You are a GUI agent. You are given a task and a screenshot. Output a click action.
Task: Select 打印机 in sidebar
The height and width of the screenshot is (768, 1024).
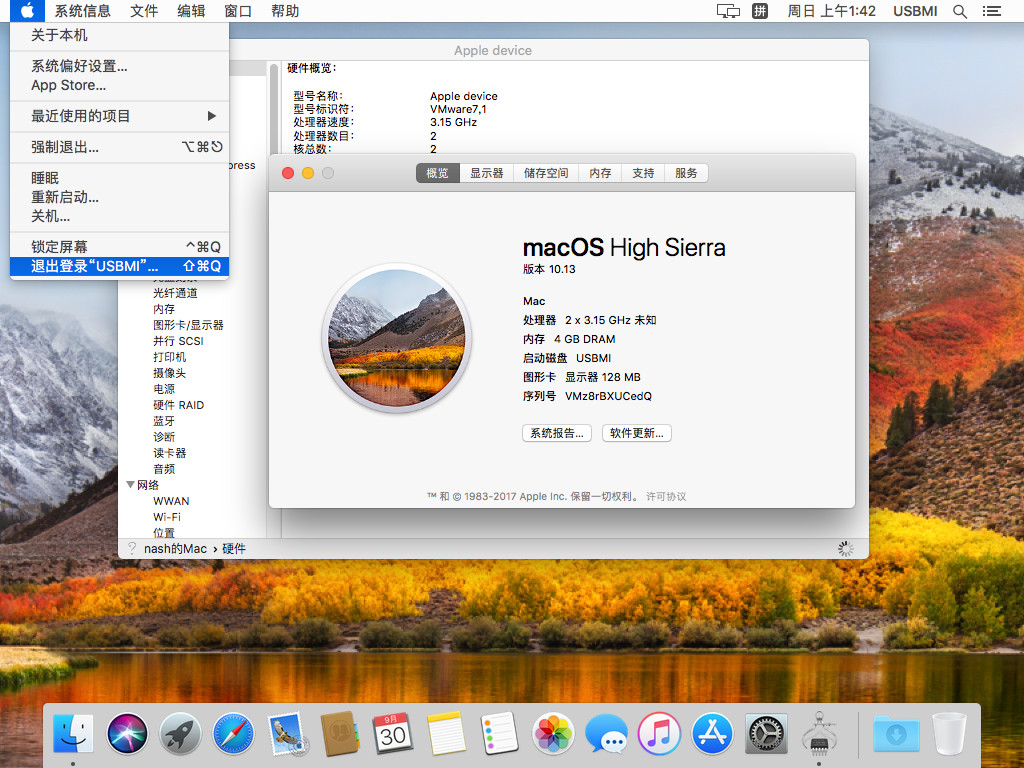click(170, 357)
